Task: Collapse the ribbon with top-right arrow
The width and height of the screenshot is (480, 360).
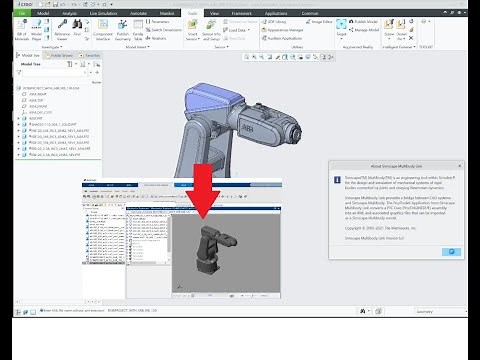Action: tap(445, 12)
